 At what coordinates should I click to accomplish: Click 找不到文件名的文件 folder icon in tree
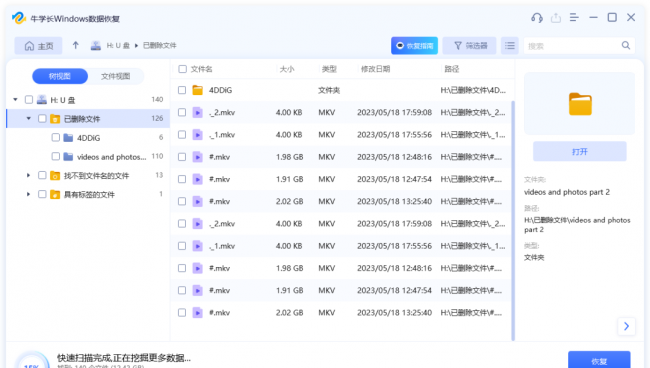55,176
